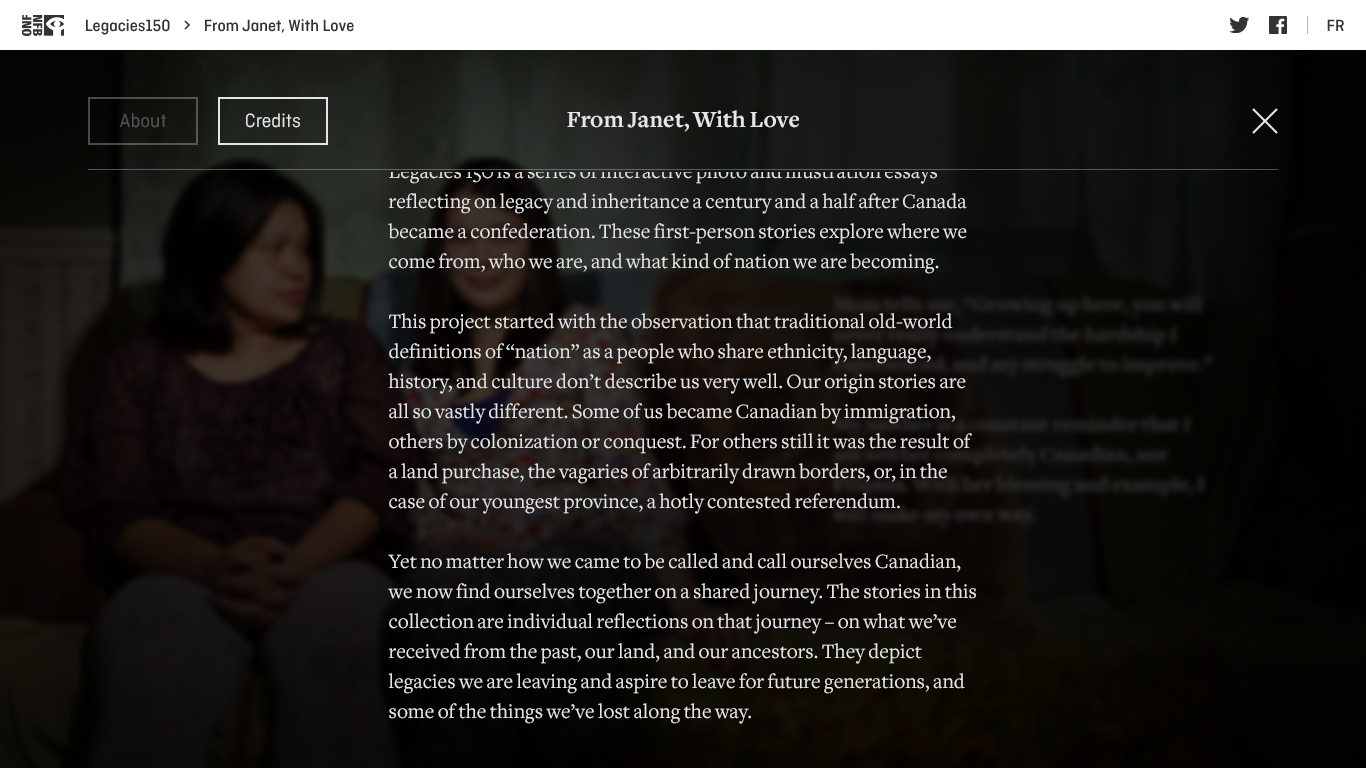Open the About tab

(143, 121)
